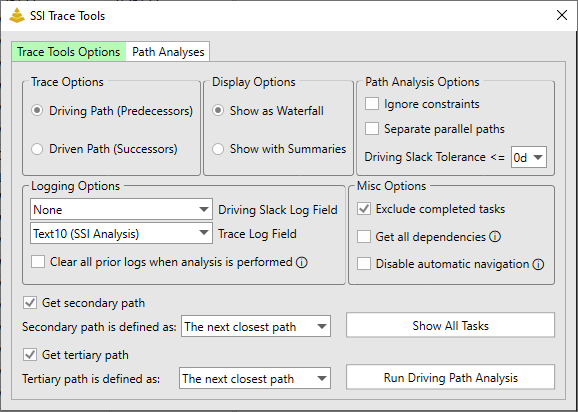Switch to the Path Analyses tab
Image resolution: width=578 pixels, height=412 pixels.
click(x=168, y=52)
